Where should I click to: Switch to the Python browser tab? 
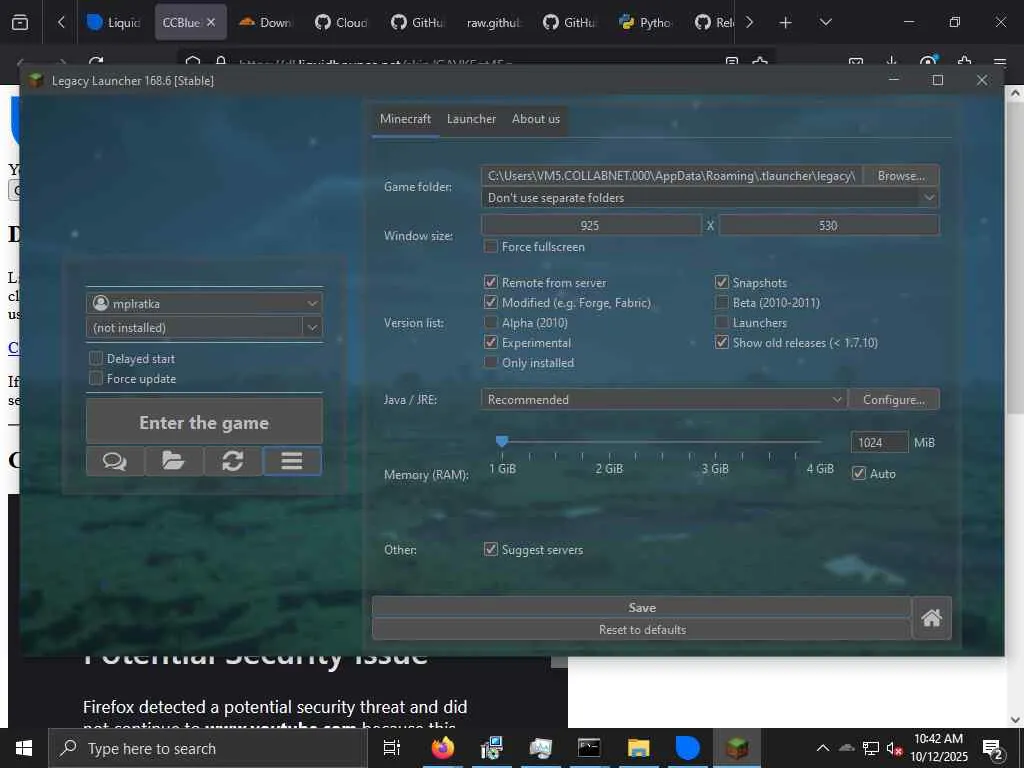pos(646,22)
